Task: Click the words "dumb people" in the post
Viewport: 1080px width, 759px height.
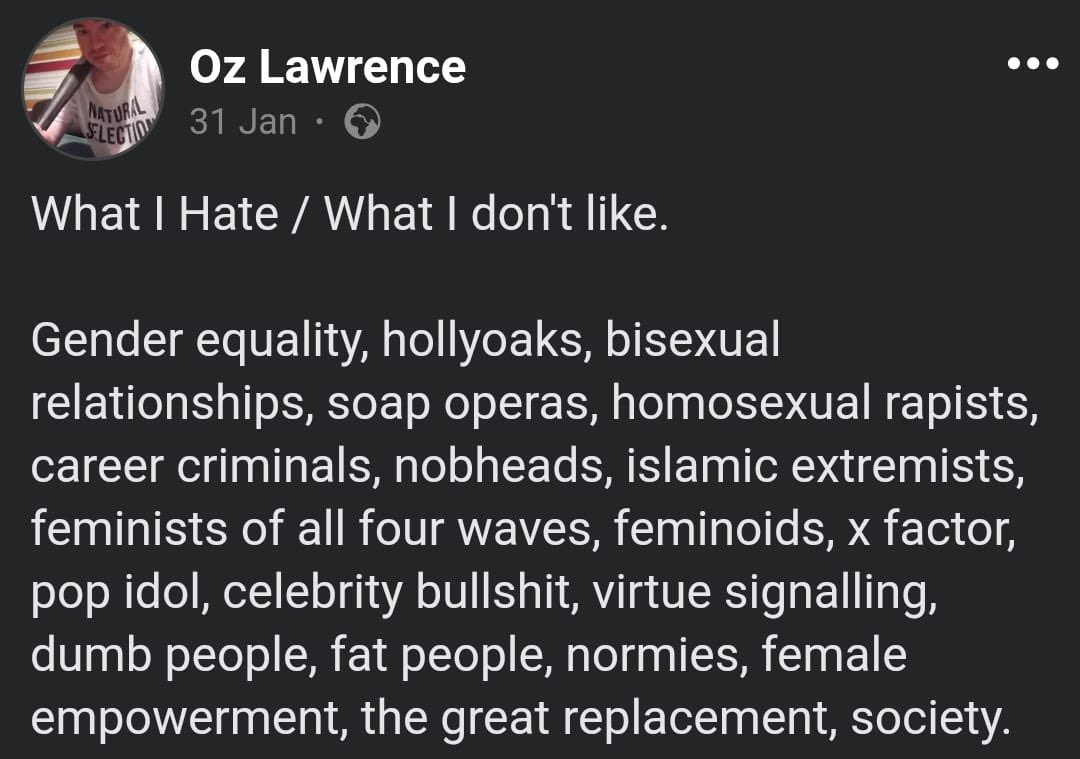Action: [170, 655]
